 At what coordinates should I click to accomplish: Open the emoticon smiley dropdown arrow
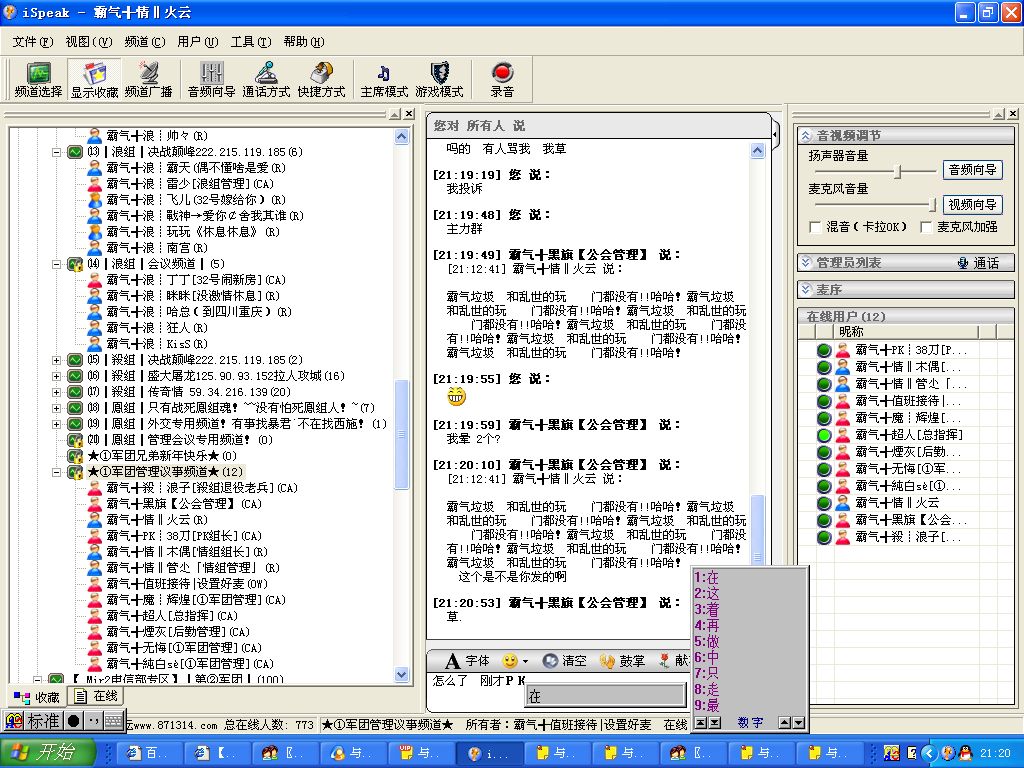527,662
